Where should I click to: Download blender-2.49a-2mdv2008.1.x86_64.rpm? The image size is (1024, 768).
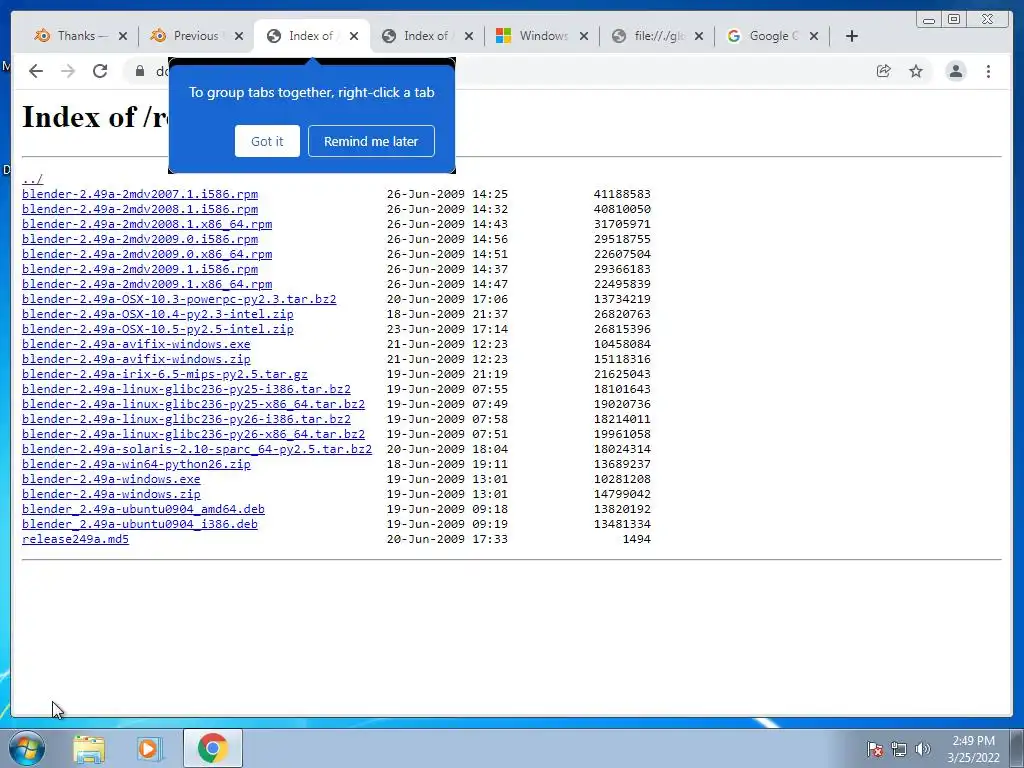pyautogui.click(x=147, y=224)
